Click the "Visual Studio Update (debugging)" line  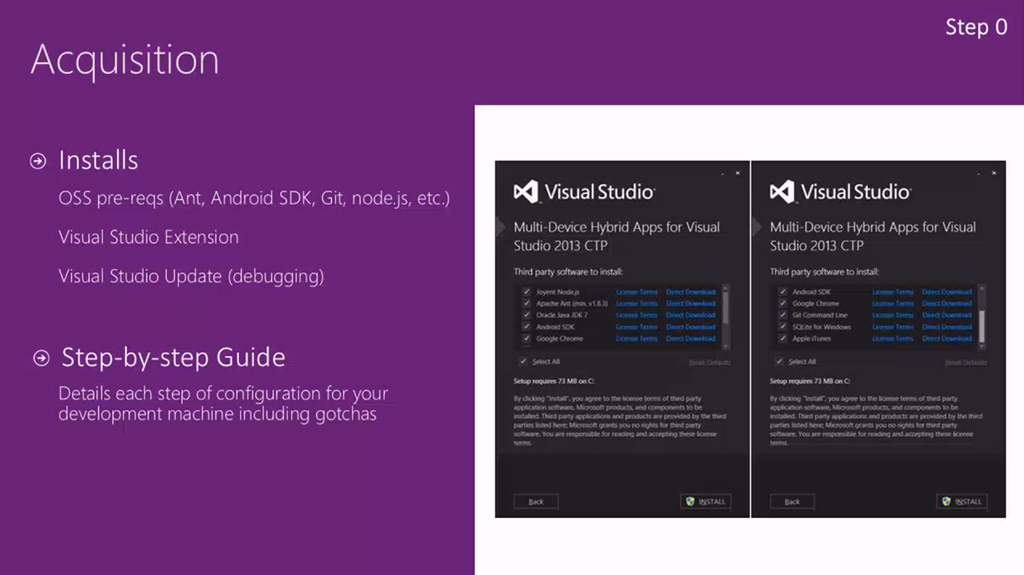click(x=191, y=276)
